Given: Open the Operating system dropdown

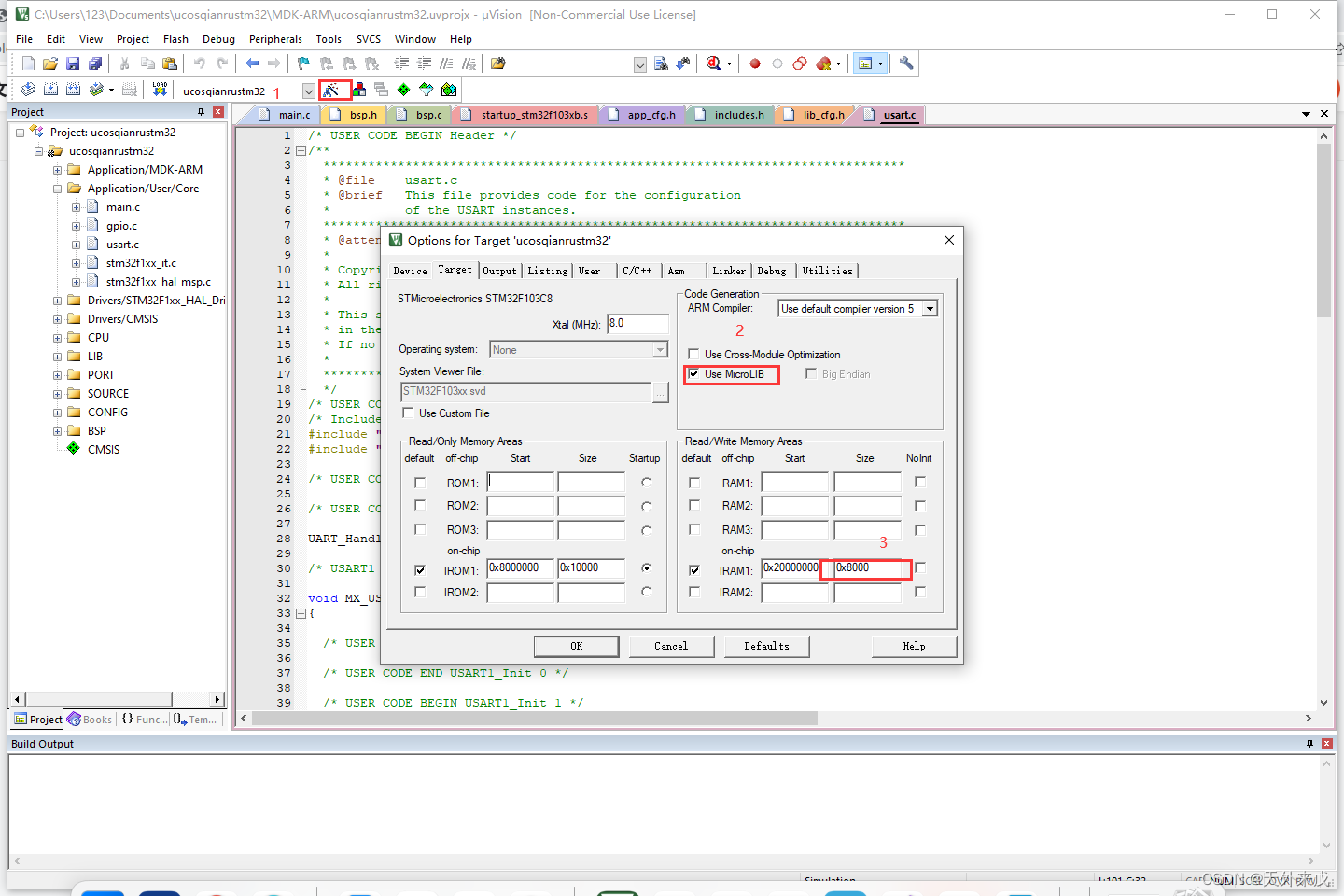Looking at the screenshot, I should point(660,349).
